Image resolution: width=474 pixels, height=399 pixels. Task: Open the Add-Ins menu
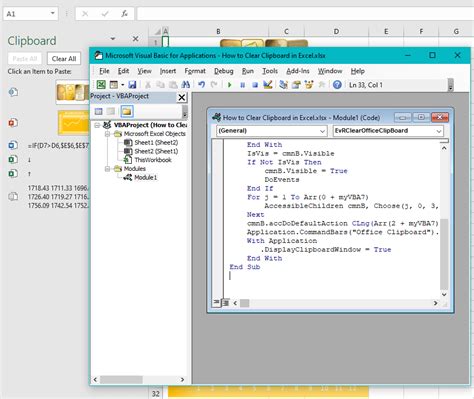point(298,71)
